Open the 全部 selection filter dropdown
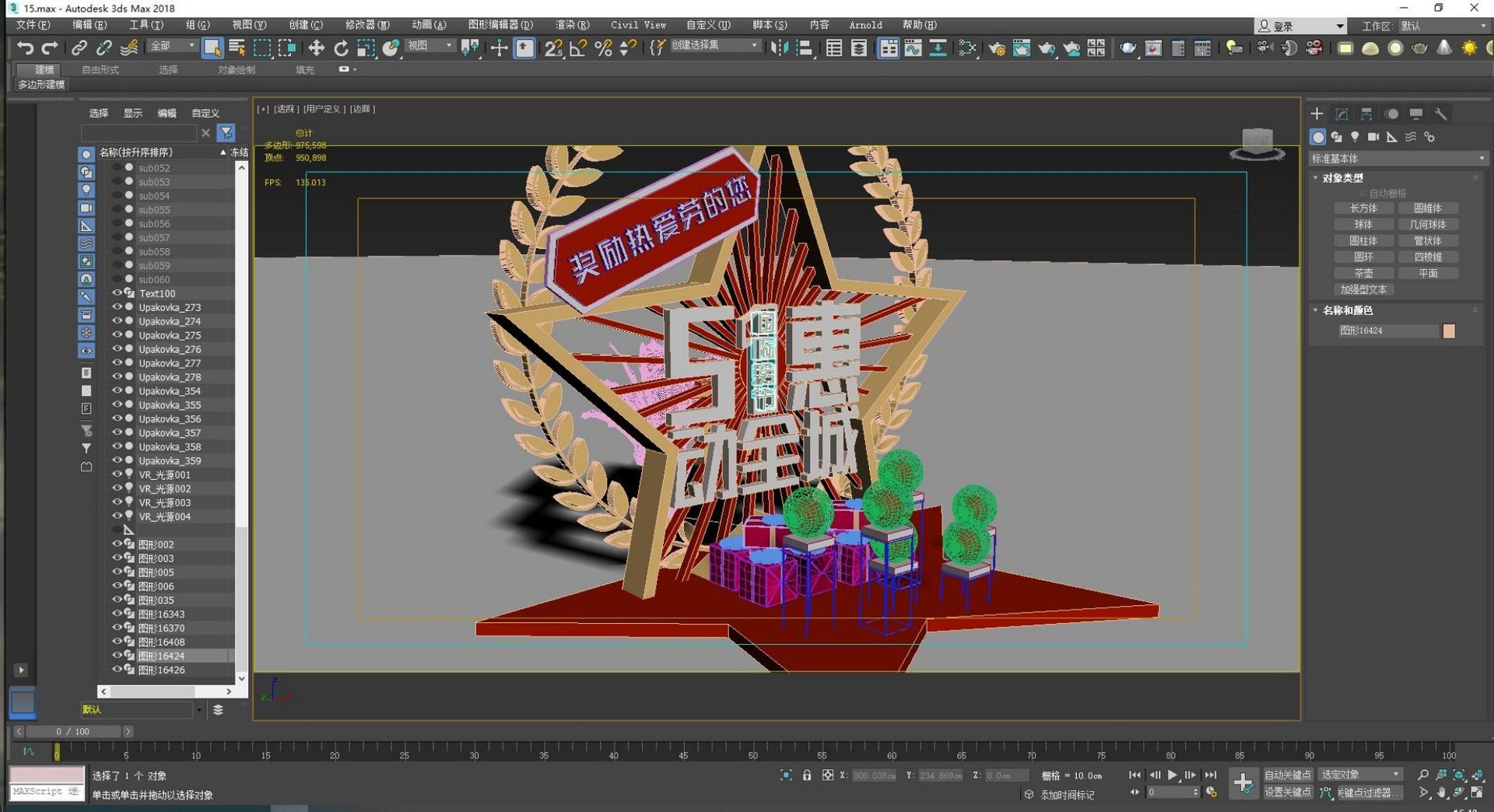Image resolution: width=1494 pixels, height=812 pixels. point(172,46)
